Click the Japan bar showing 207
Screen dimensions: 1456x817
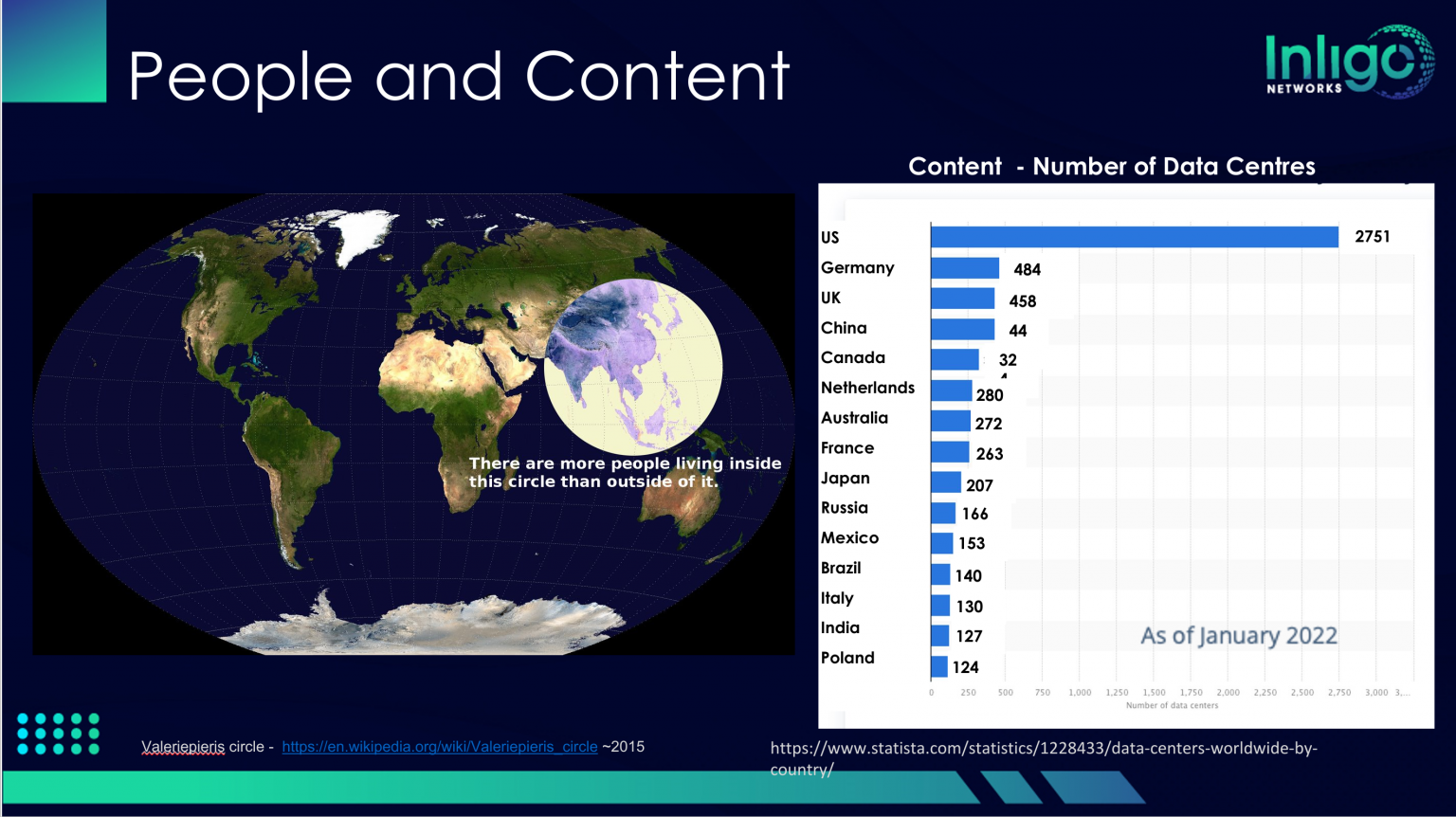[x=945, y=482]
